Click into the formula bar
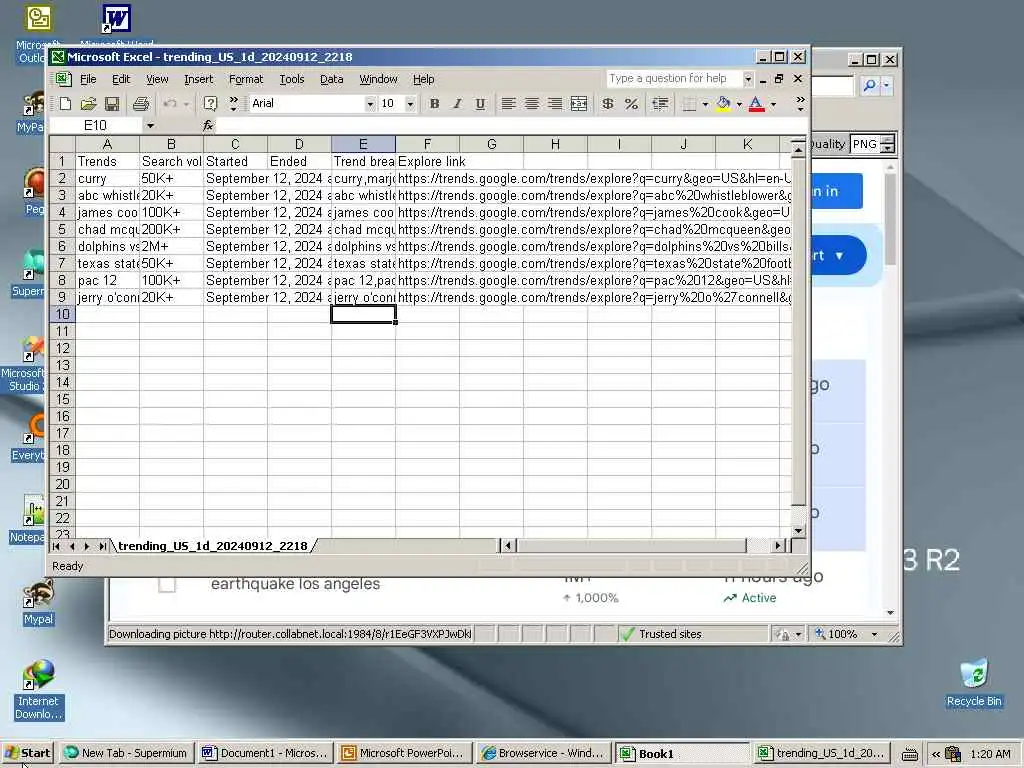Screen dimensions: 1024x768 (509, 125)
